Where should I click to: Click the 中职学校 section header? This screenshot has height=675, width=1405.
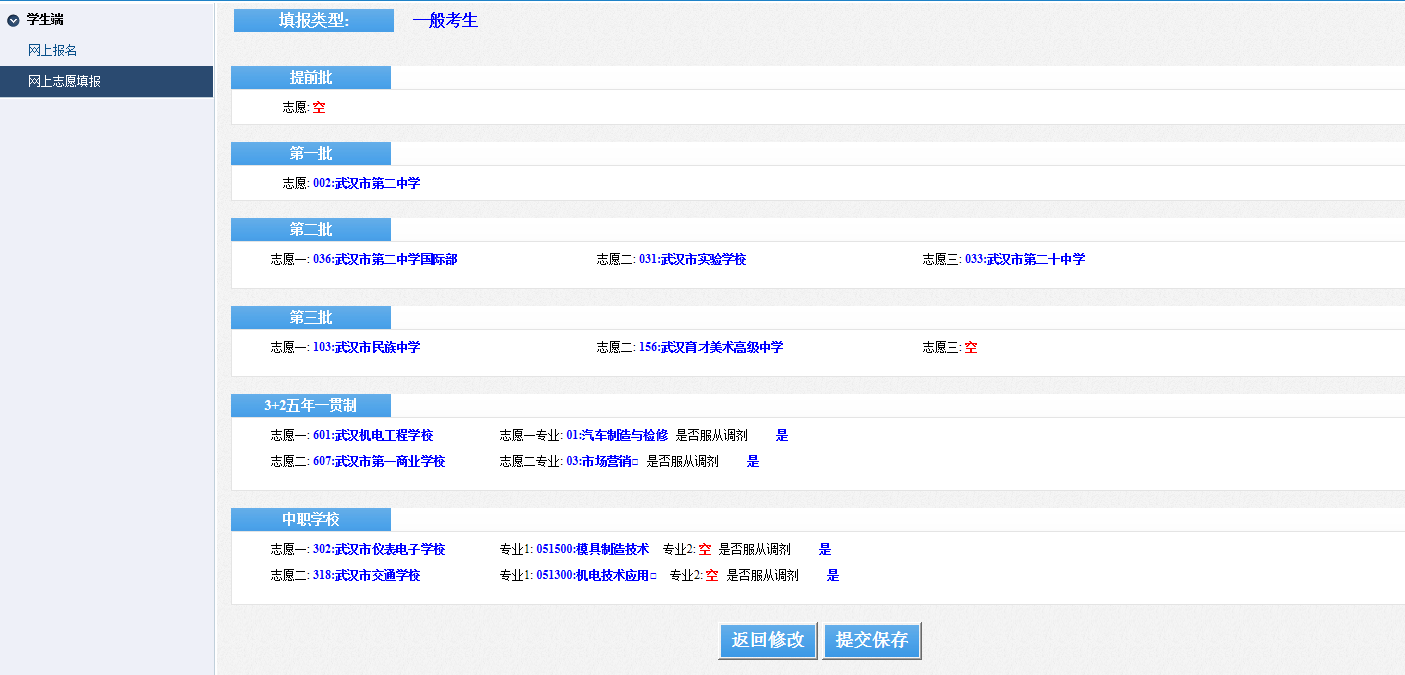tap(311, 520)
